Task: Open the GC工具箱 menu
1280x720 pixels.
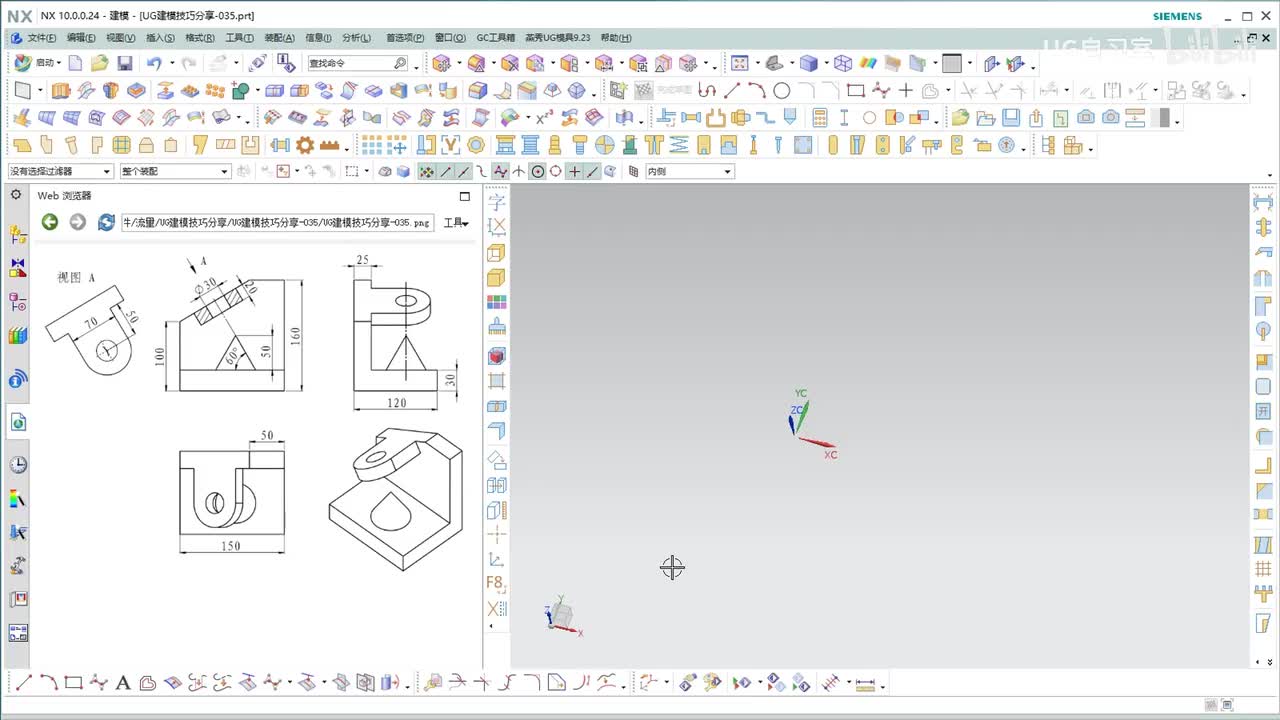Action: pos(496,38)
